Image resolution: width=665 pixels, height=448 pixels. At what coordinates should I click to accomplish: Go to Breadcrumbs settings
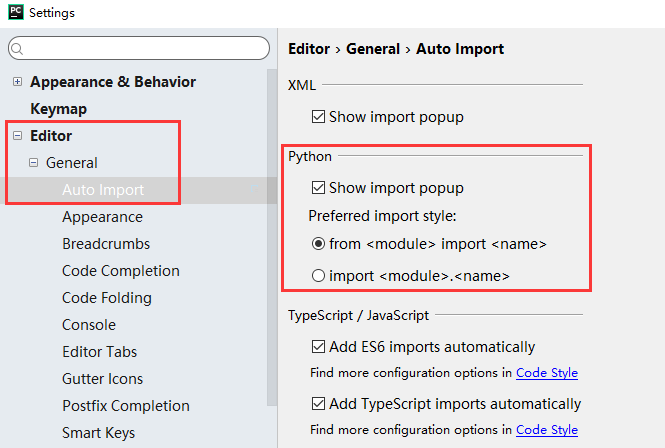point(106,244)
